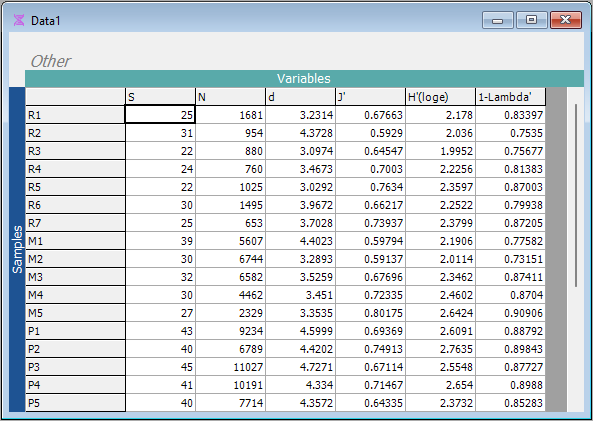Select row header R3
Viewport: 593px width, 421px height.
75,151
